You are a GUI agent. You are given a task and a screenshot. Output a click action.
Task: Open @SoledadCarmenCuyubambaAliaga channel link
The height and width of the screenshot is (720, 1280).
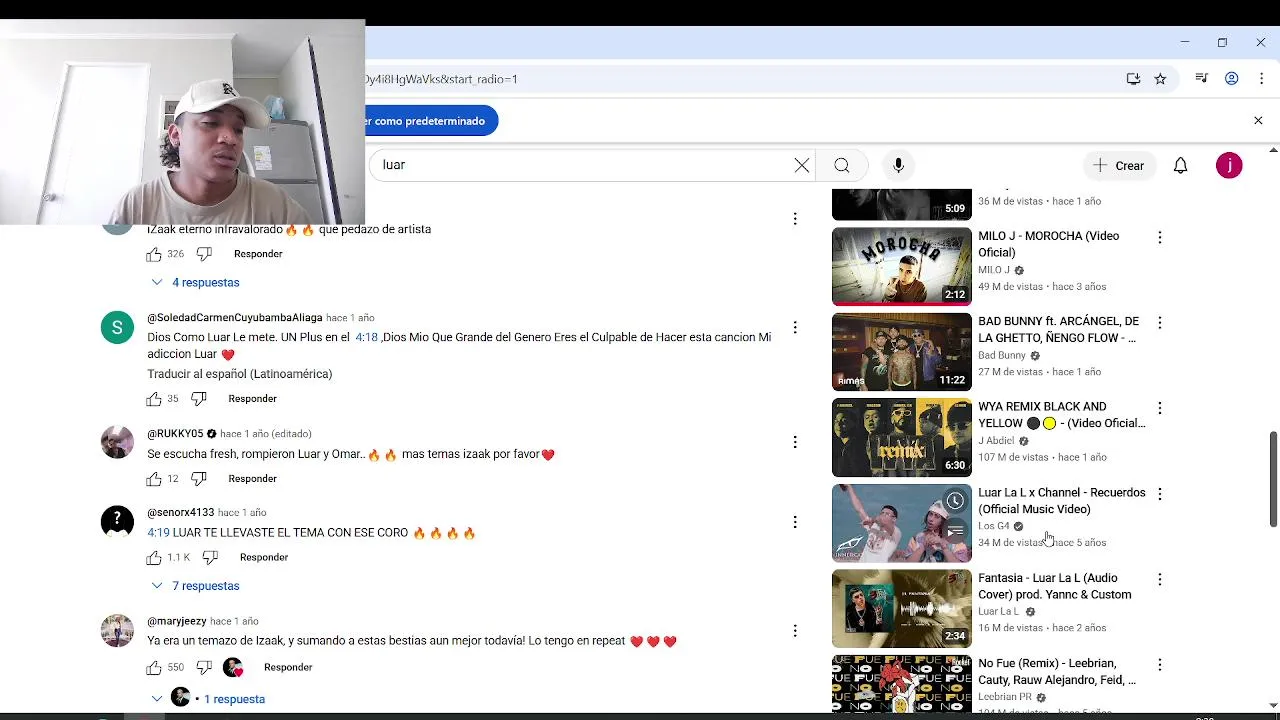point(235,318)
